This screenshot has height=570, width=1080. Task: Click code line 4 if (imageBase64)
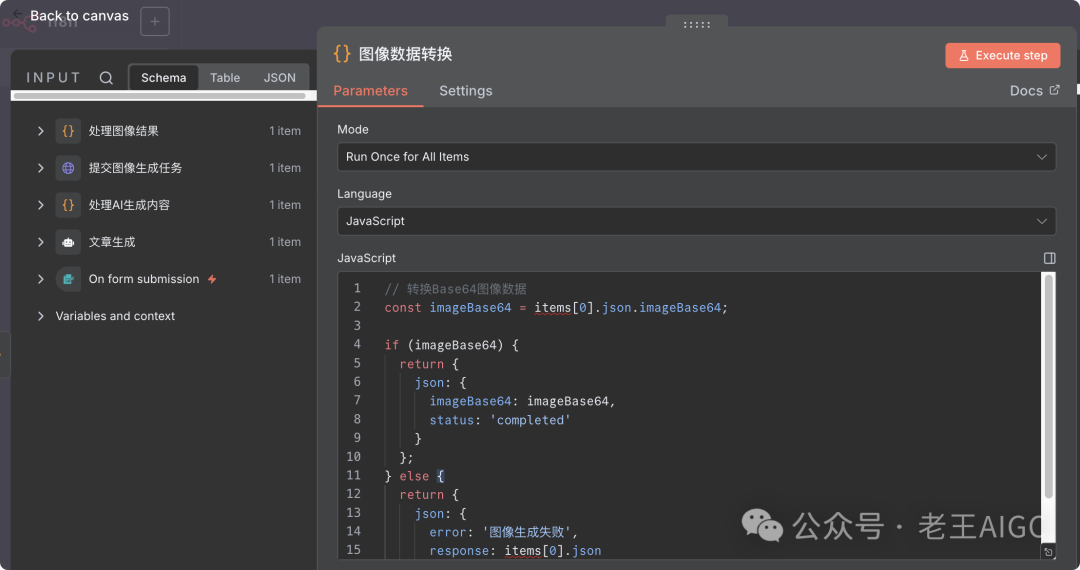coord(451,345)
